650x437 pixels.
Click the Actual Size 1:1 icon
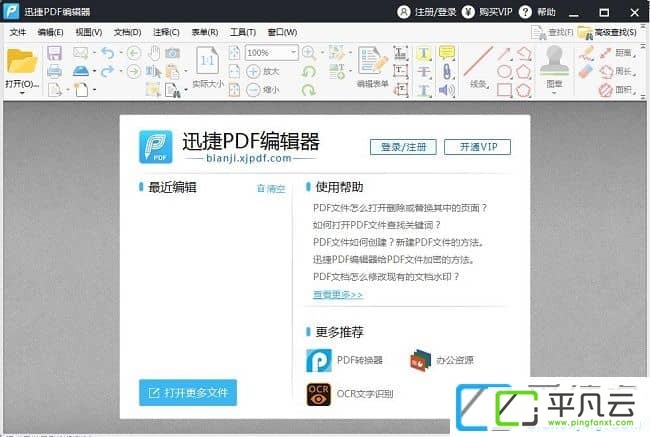coord(207,61)
